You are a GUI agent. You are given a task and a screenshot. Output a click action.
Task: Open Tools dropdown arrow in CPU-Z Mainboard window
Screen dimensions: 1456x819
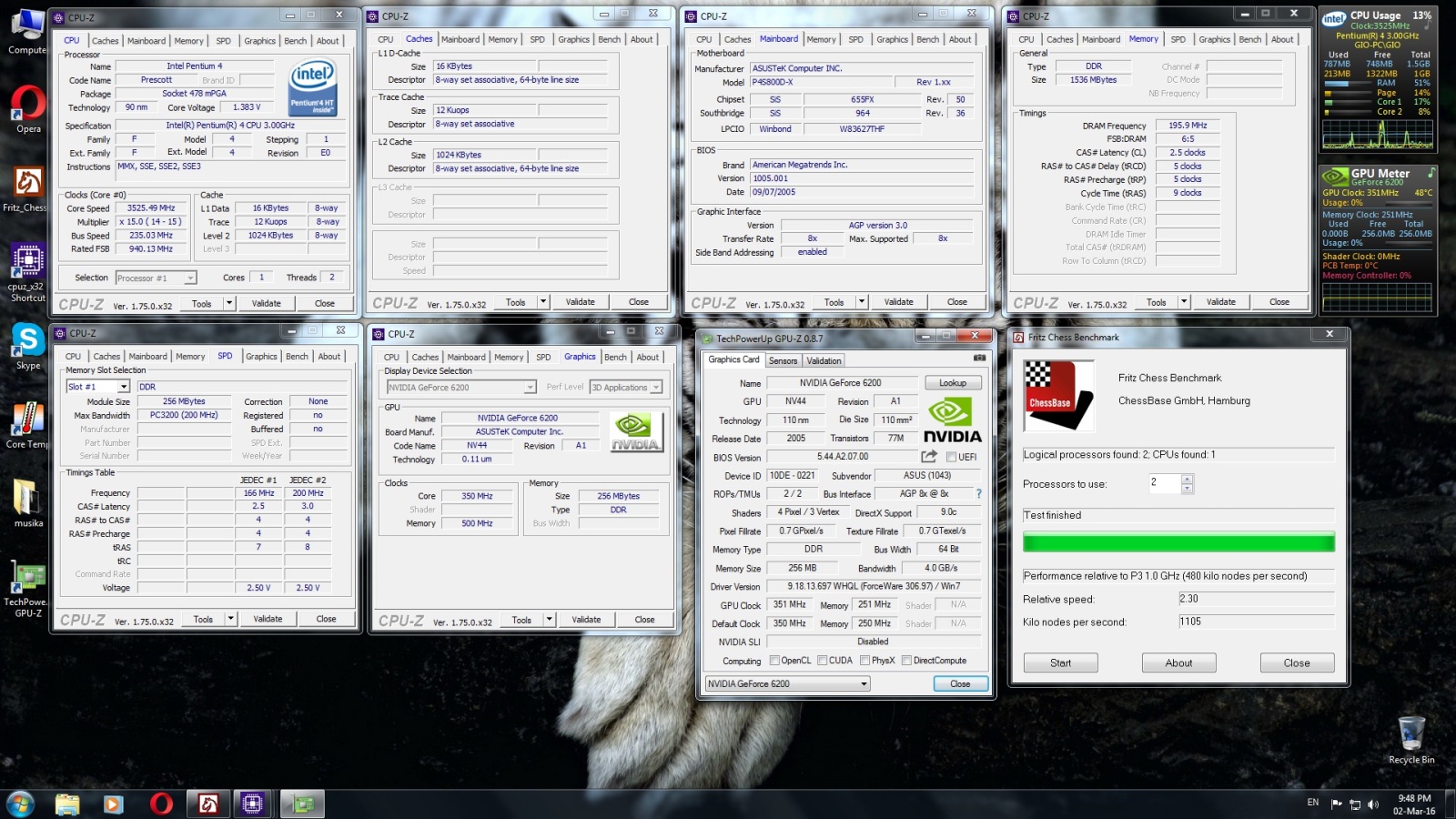tap(862, 301)
